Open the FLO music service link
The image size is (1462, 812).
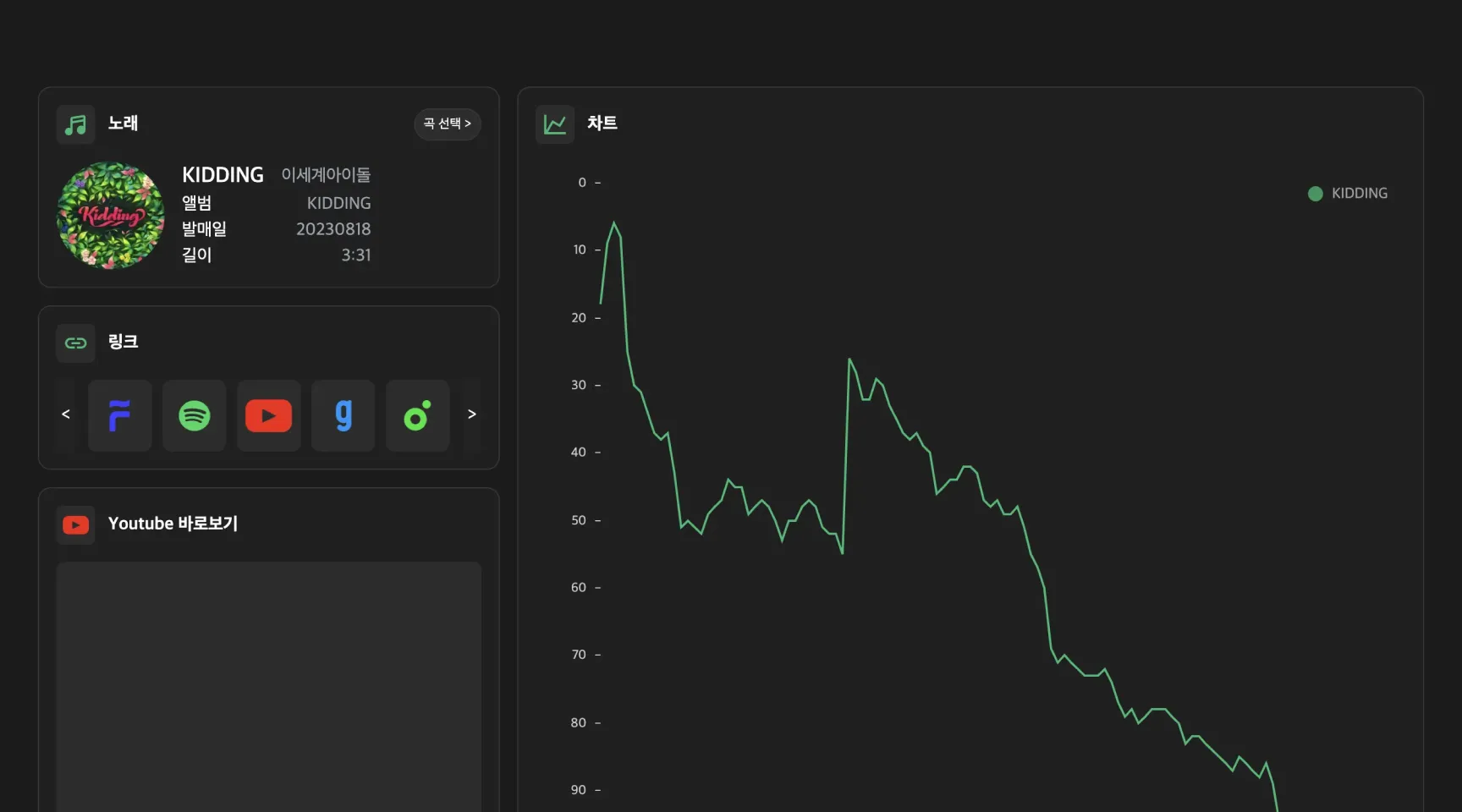click(120, 415)
